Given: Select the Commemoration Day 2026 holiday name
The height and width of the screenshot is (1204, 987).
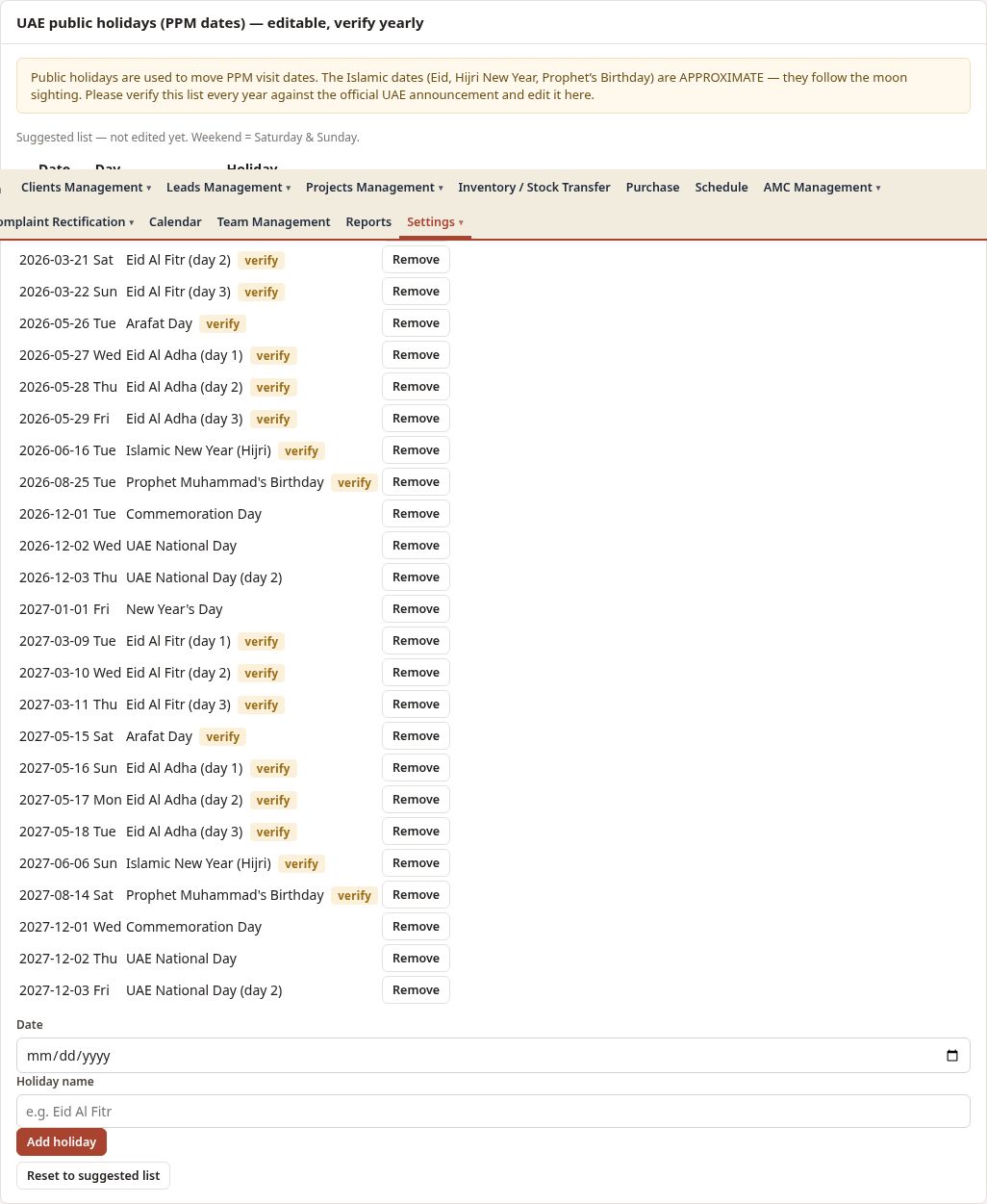Looking at the screenshot, I should pyautogui.click(x=193, y=514).
